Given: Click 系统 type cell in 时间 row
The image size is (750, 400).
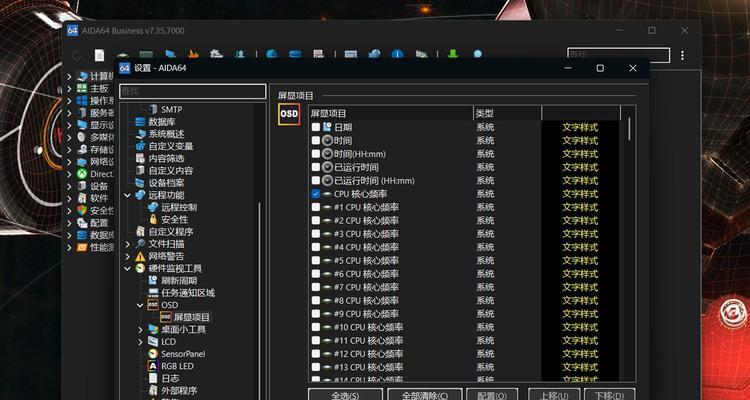Looking at the screenshot, I should point(485,141).
